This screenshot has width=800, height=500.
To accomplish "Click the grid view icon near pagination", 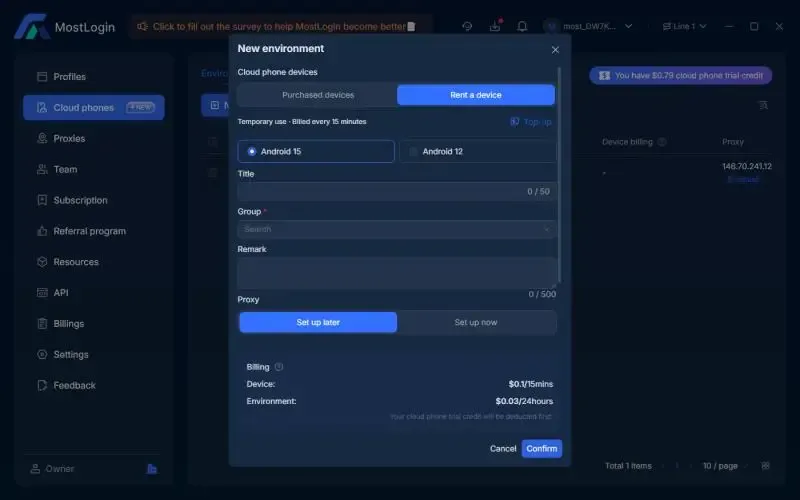I will (765, 466).
